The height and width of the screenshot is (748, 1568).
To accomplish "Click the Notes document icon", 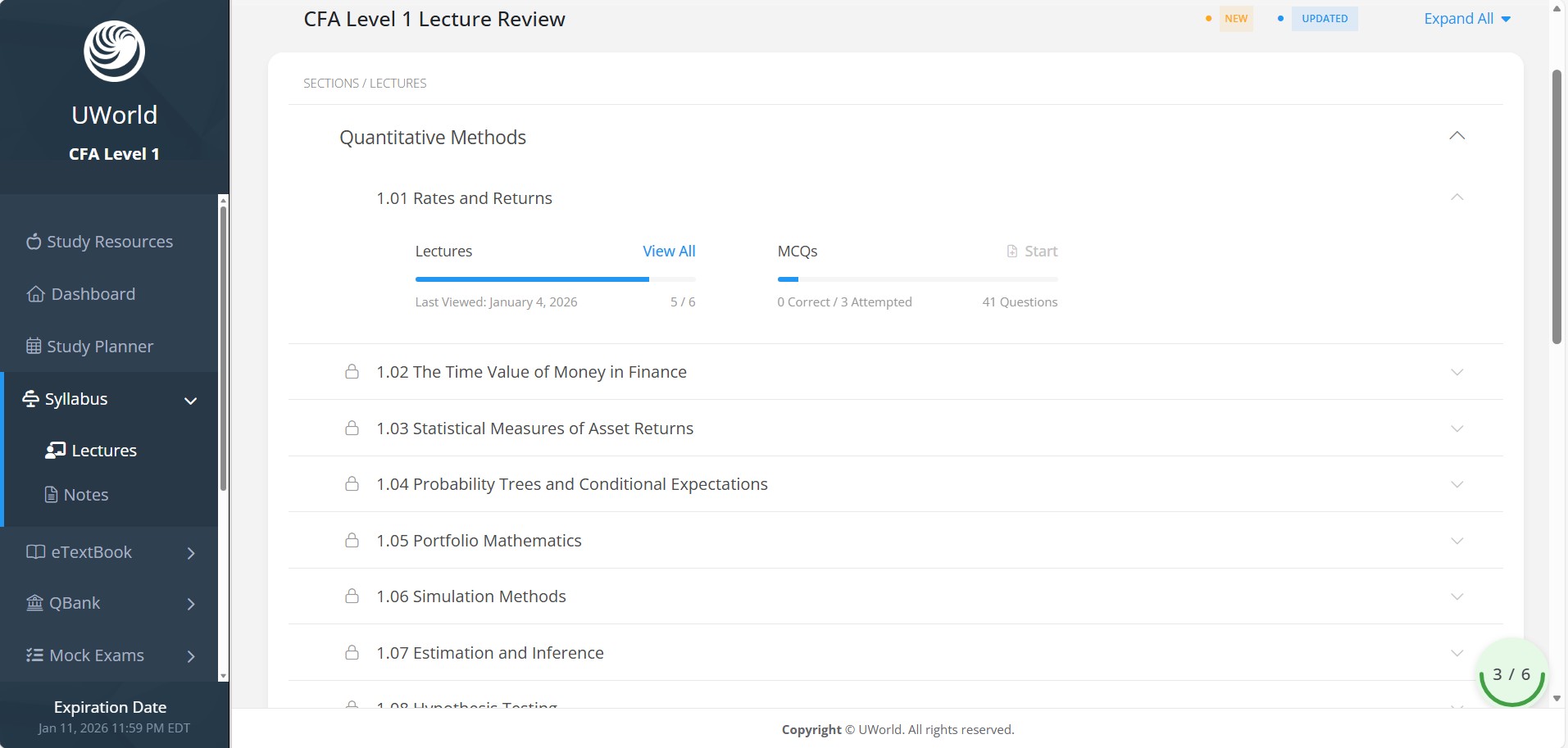I will click(x=51, y=494).
